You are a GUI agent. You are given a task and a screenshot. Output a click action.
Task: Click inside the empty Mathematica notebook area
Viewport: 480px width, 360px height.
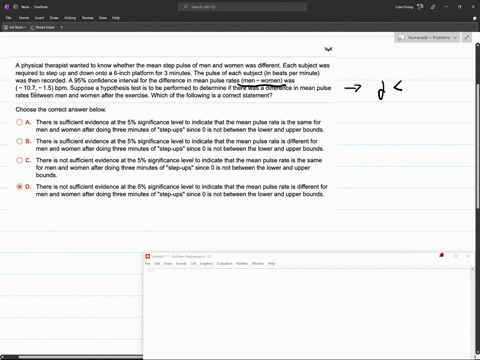click(307, 313)
